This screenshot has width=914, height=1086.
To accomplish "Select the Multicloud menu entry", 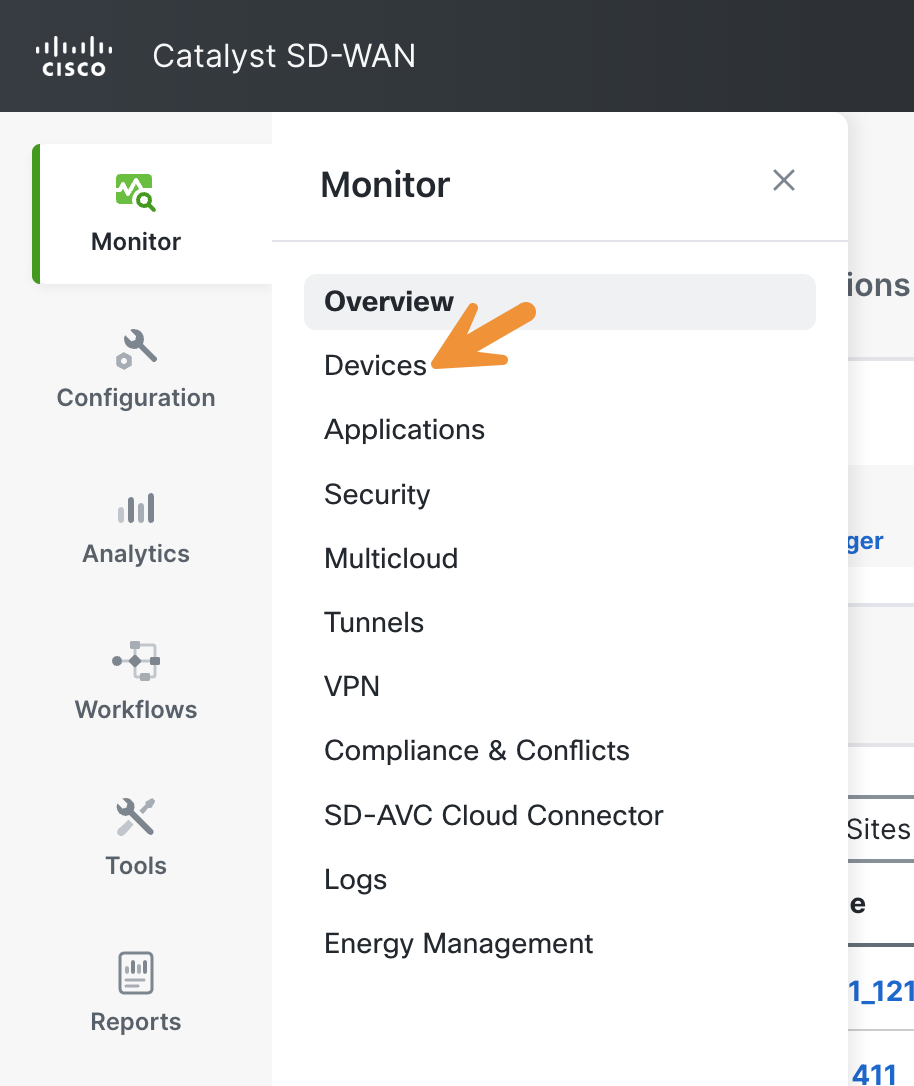I will point(391,558).
